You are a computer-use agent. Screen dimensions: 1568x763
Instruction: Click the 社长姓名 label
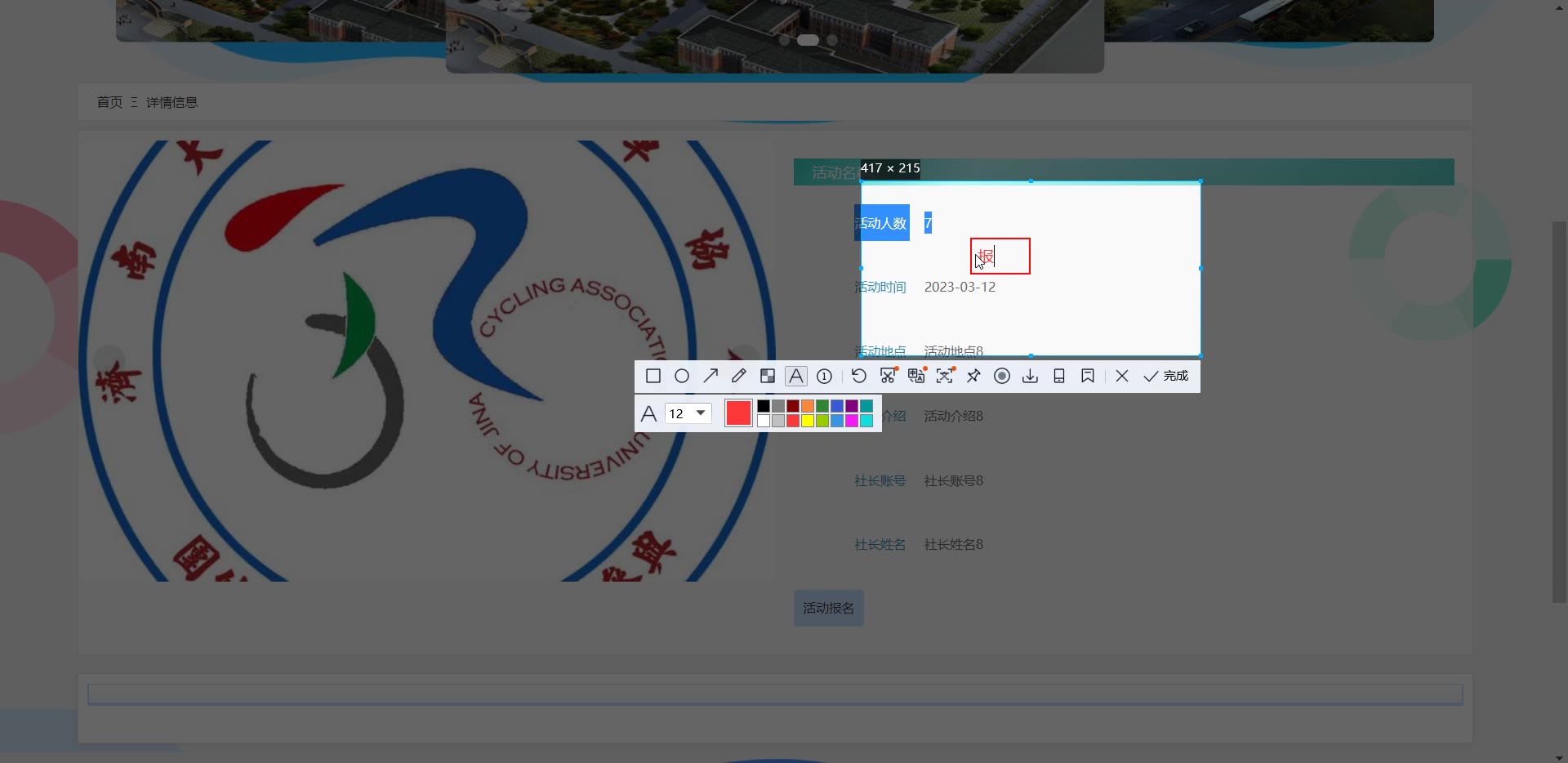(x=880, y=545)
